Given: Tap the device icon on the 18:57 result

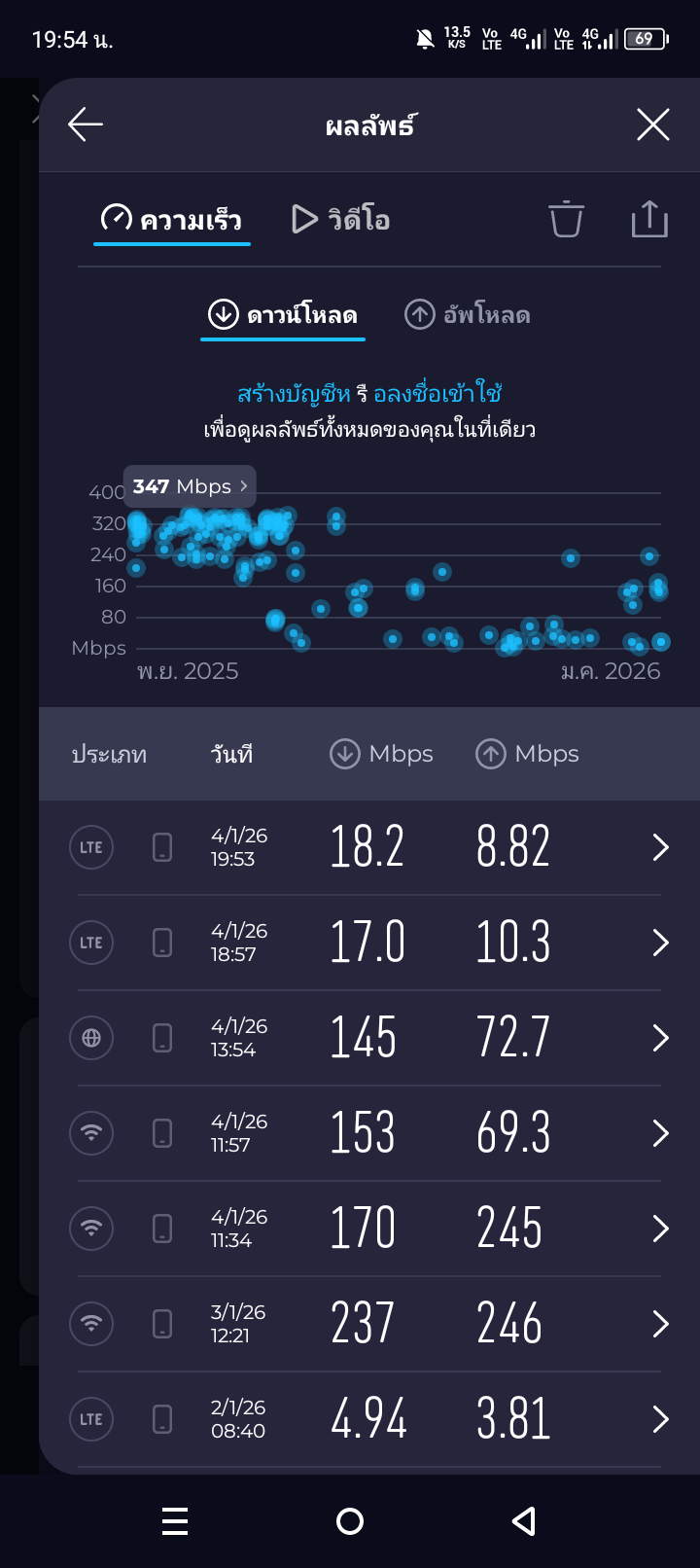Looking at the screenshot, I should 162,943.
